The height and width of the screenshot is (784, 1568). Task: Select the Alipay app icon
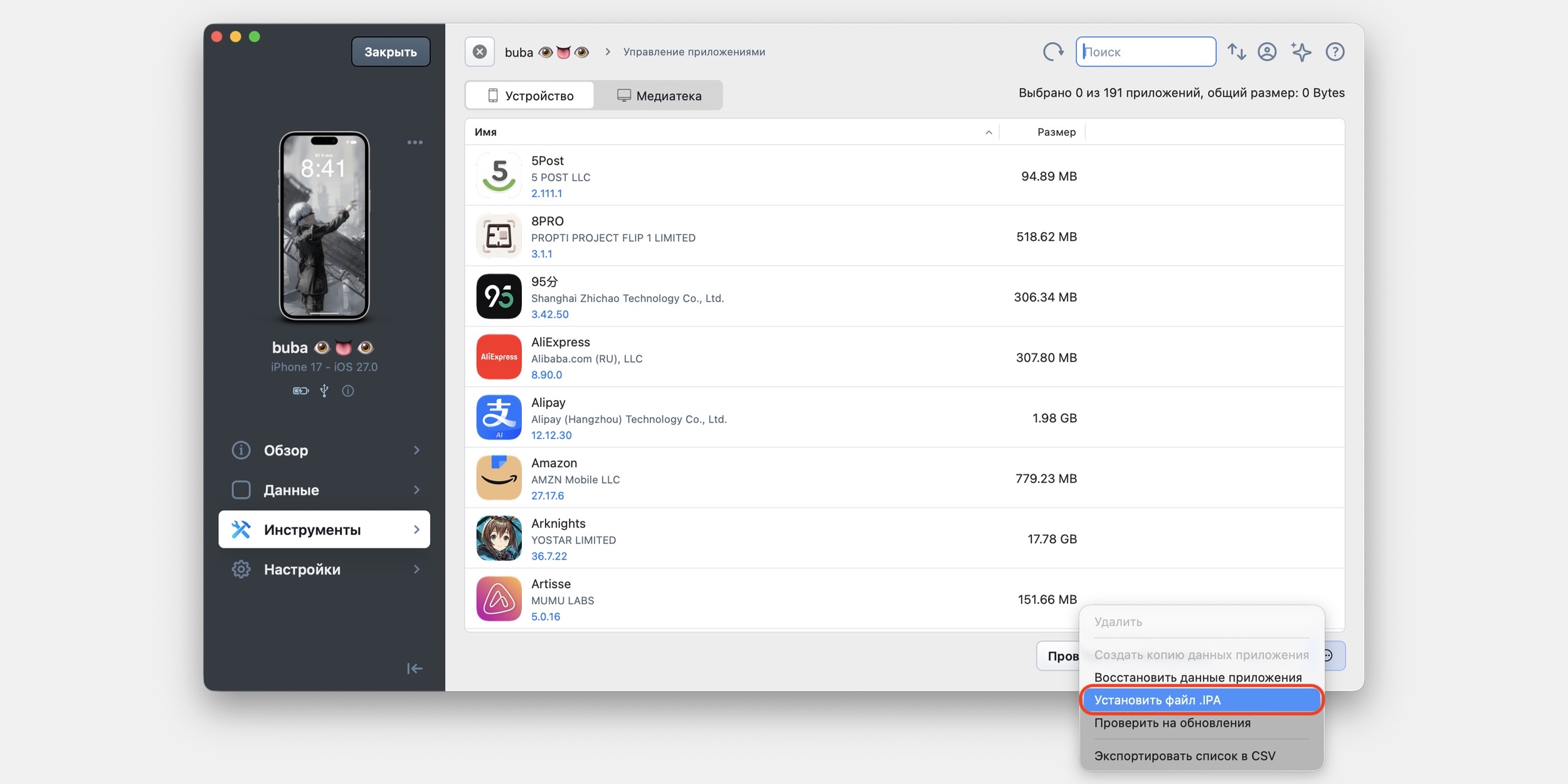(499, 417)
